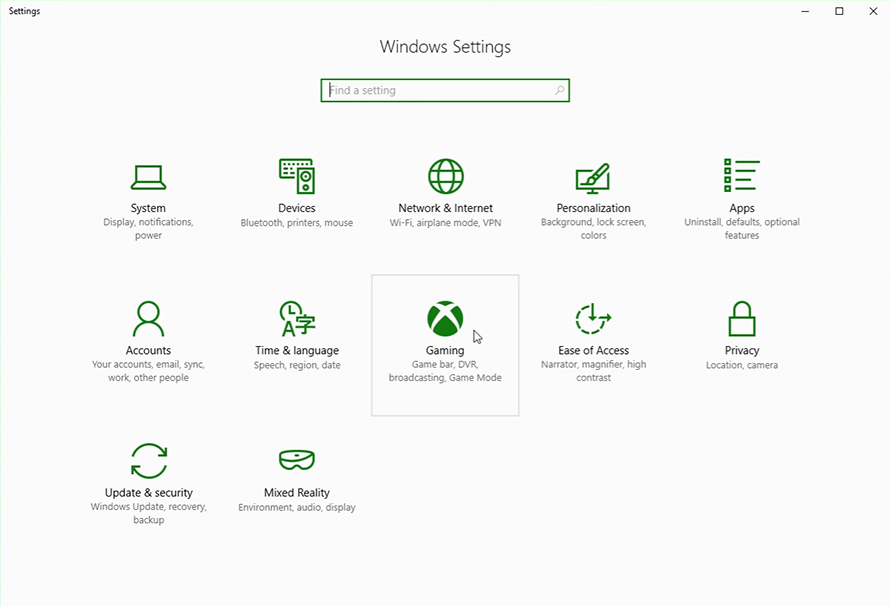
Task: Open the Network & Internet globe icon
Action: [x=446, y=176]
